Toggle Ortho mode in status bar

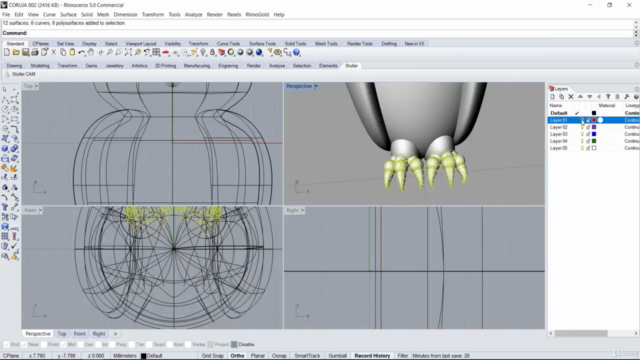[x=238, y=356]
